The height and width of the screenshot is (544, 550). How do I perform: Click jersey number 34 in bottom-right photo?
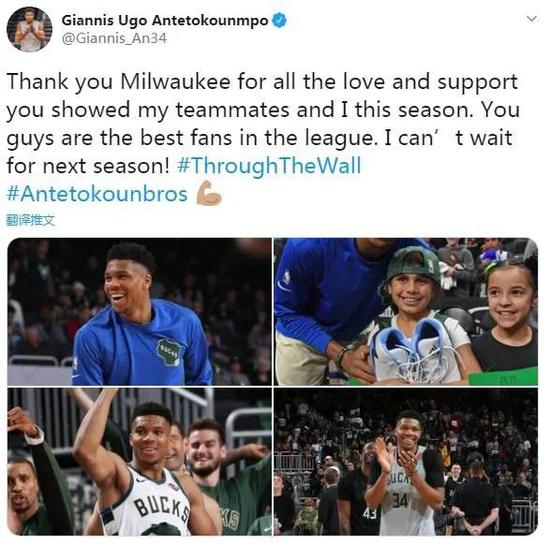point(400,500)
